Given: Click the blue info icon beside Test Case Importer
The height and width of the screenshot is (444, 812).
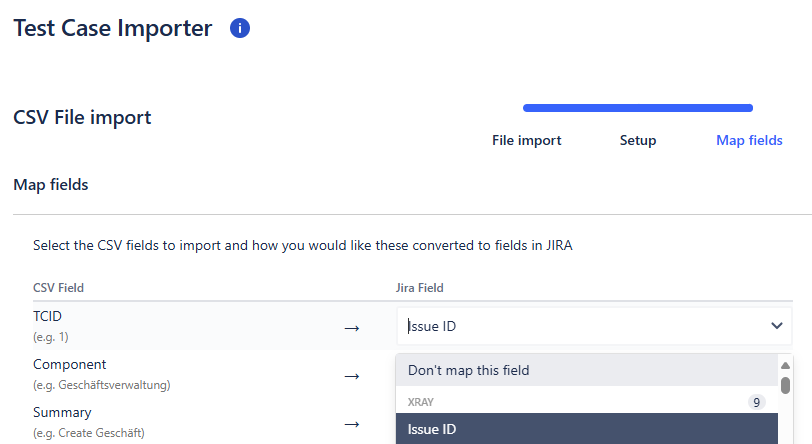Looking at the screenshot, I should pos(240,28).
